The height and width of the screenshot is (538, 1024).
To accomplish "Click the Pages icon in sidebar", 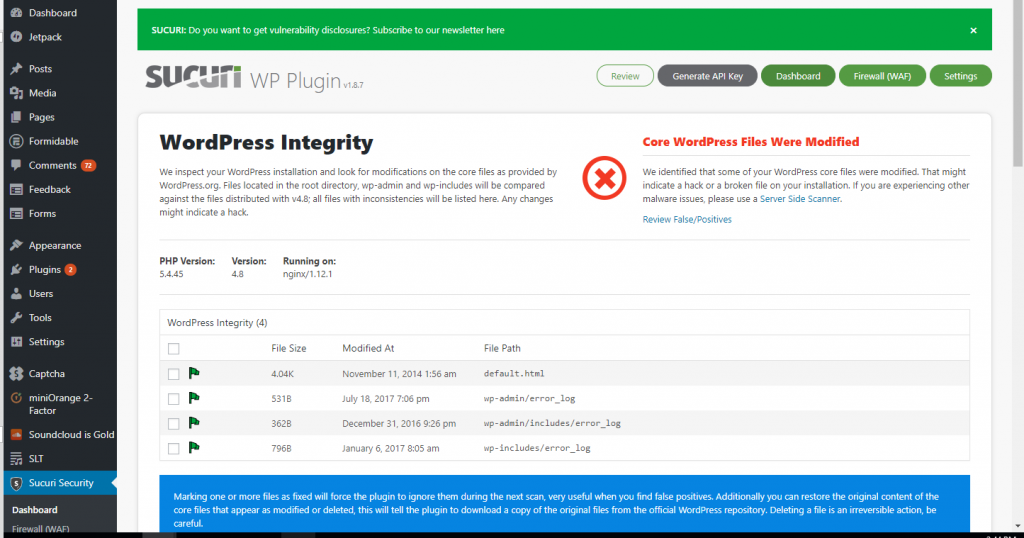I will point(16,118).
